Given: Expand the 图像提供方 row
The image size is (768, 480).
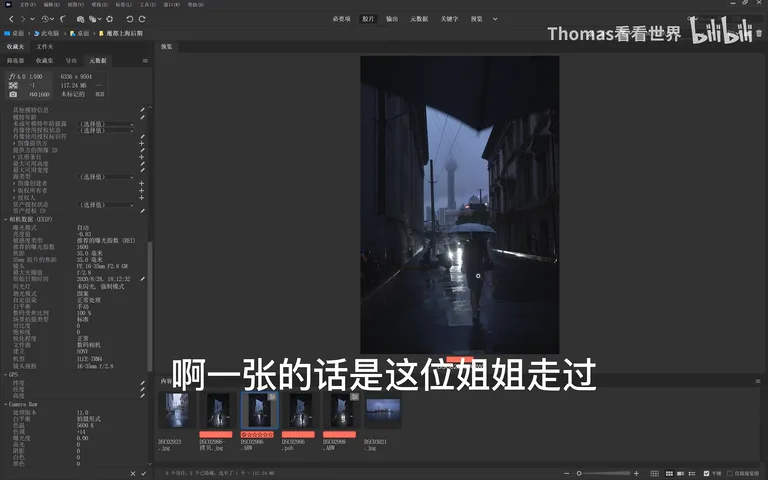Looking at the screenshot, I should pos(14,144).
